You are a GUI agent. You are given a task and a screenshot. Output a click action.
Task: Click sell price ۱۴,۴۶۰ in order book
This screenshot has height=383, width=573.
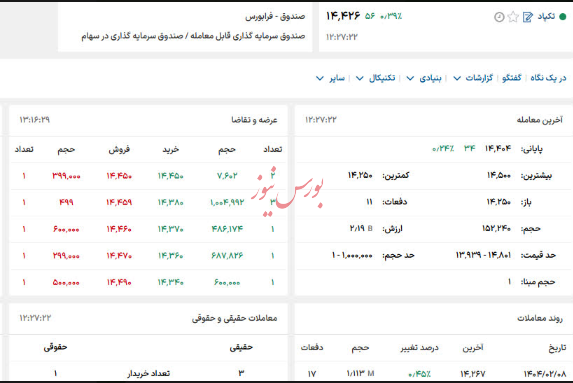tap(119, 229)
